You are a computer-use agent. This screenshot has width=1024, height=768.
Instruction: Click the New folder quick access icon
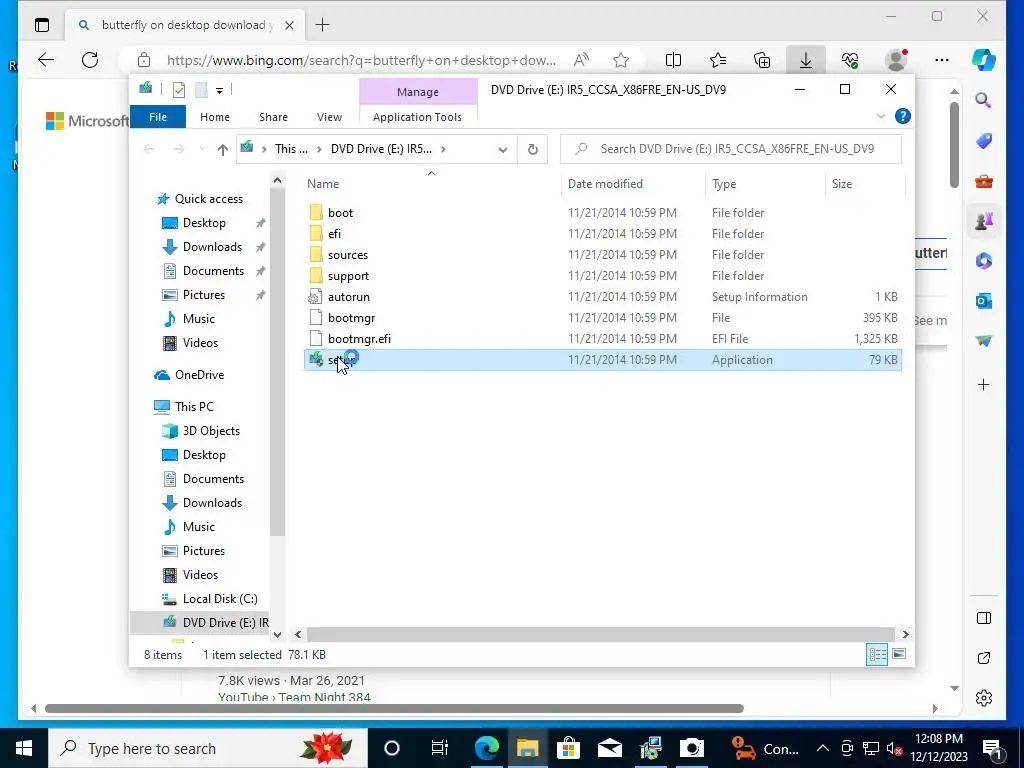coord(201,90)
